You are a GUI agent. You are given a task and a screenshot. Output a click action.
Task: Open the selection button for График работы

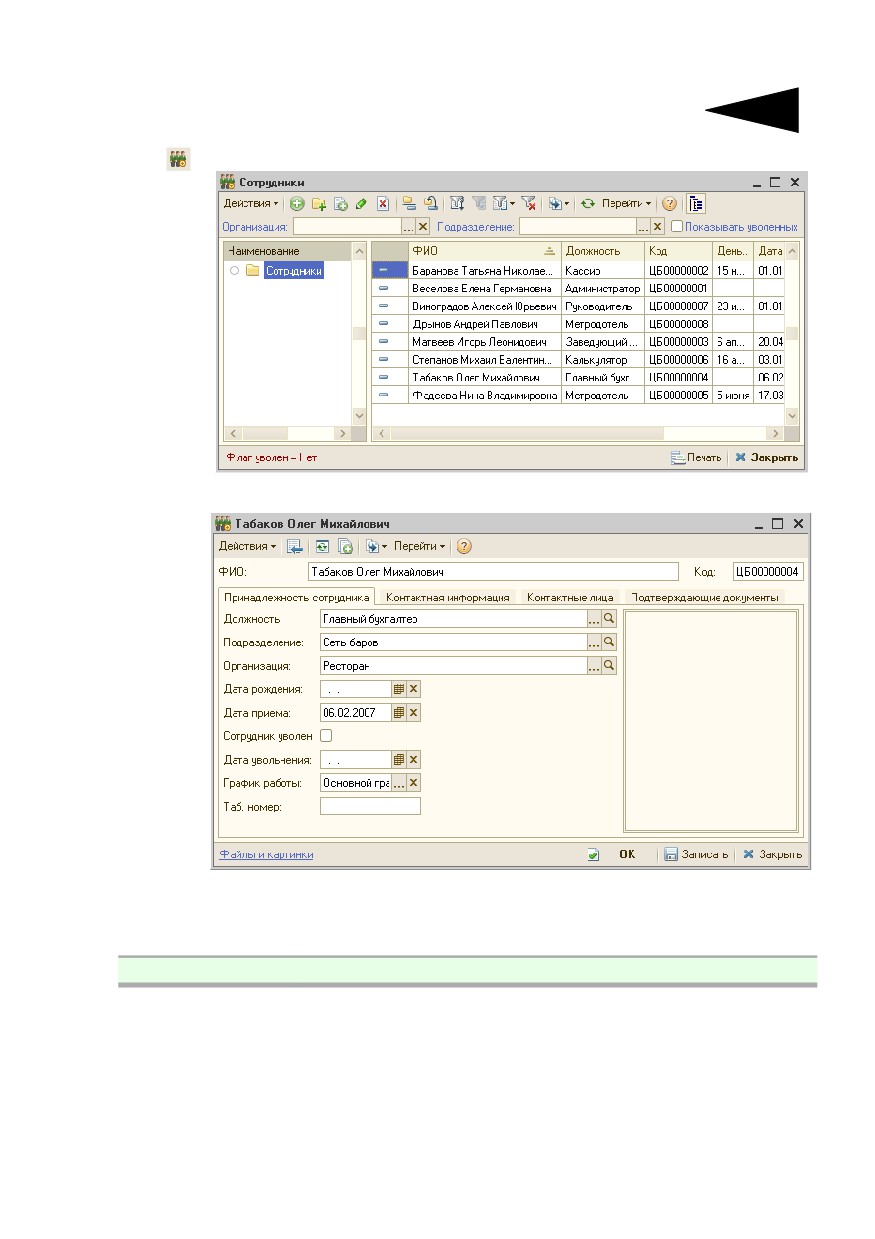398,783
